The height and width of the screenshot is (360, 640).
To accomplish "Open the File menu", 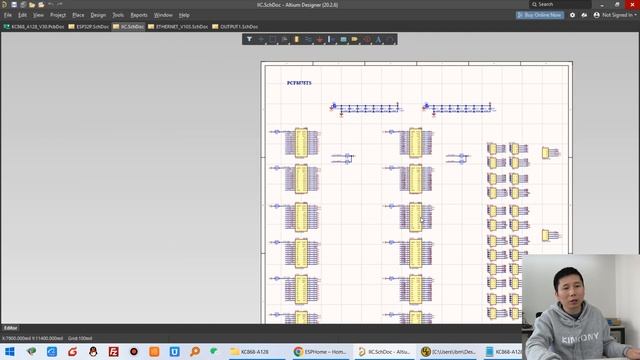I will (x=8, y=15).
